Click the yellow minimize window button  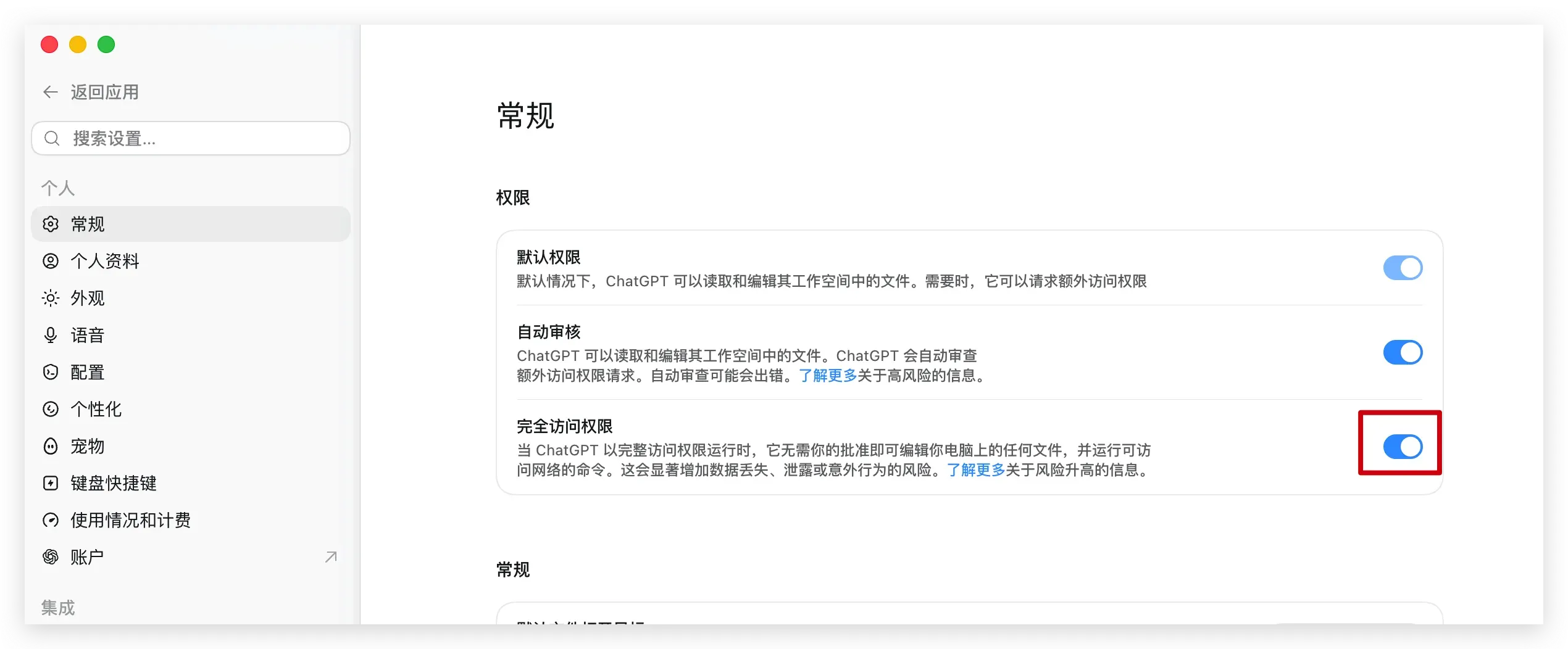coord(78,44)
